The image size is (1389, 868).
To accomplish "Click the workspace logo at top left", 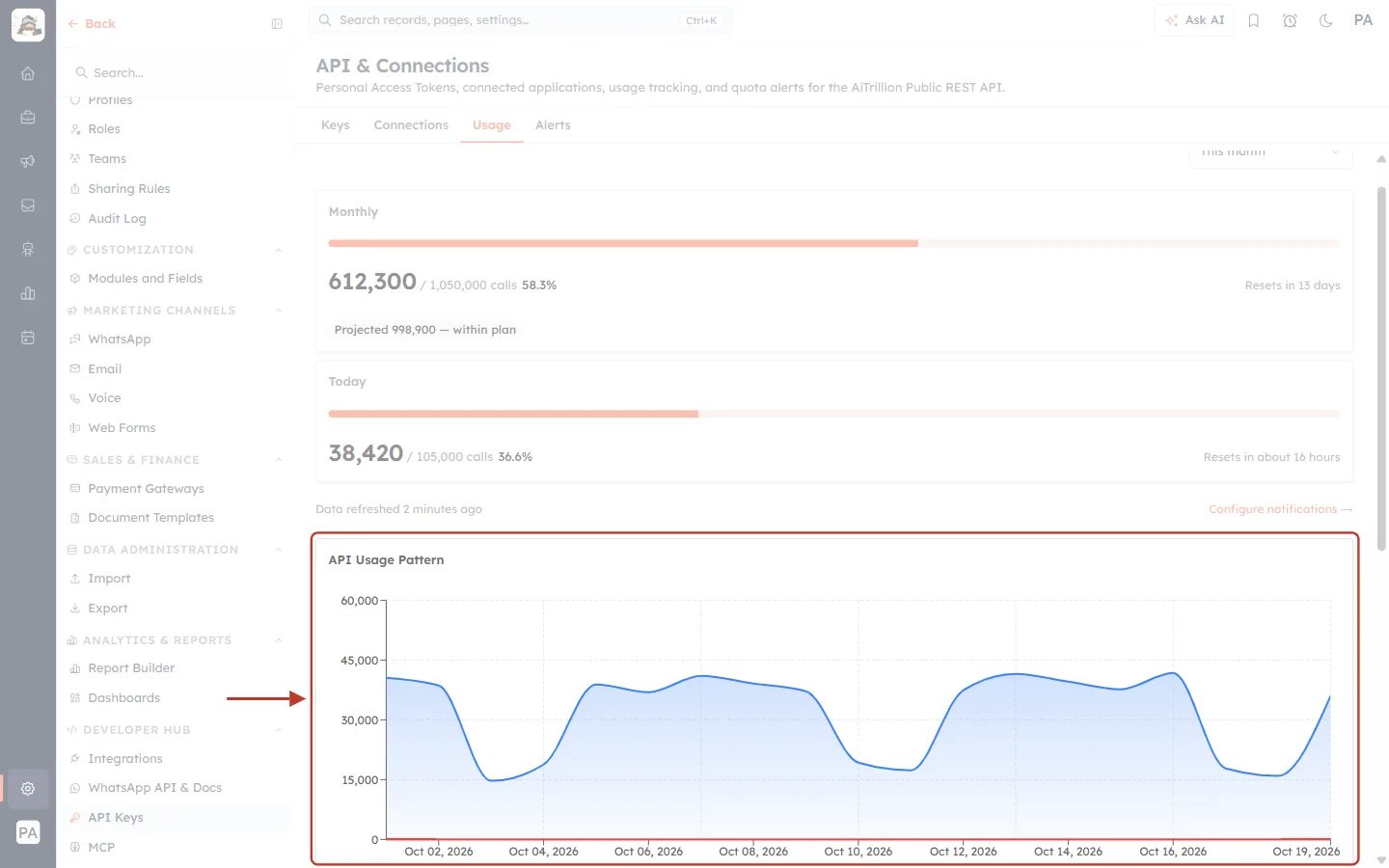I will pos(28,25).
